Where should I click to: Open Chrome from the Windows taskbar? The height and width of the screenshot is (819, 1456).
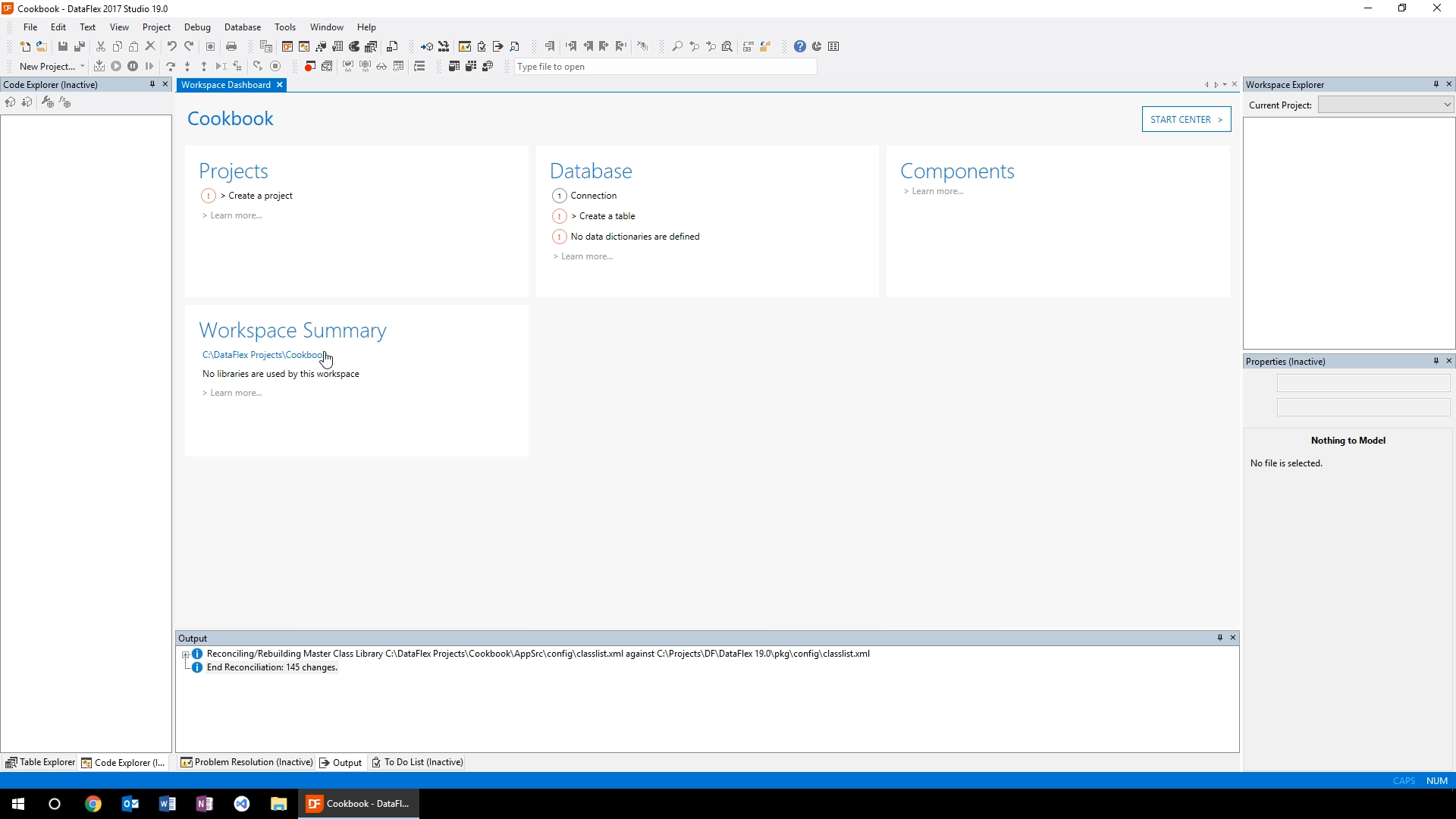93,804
